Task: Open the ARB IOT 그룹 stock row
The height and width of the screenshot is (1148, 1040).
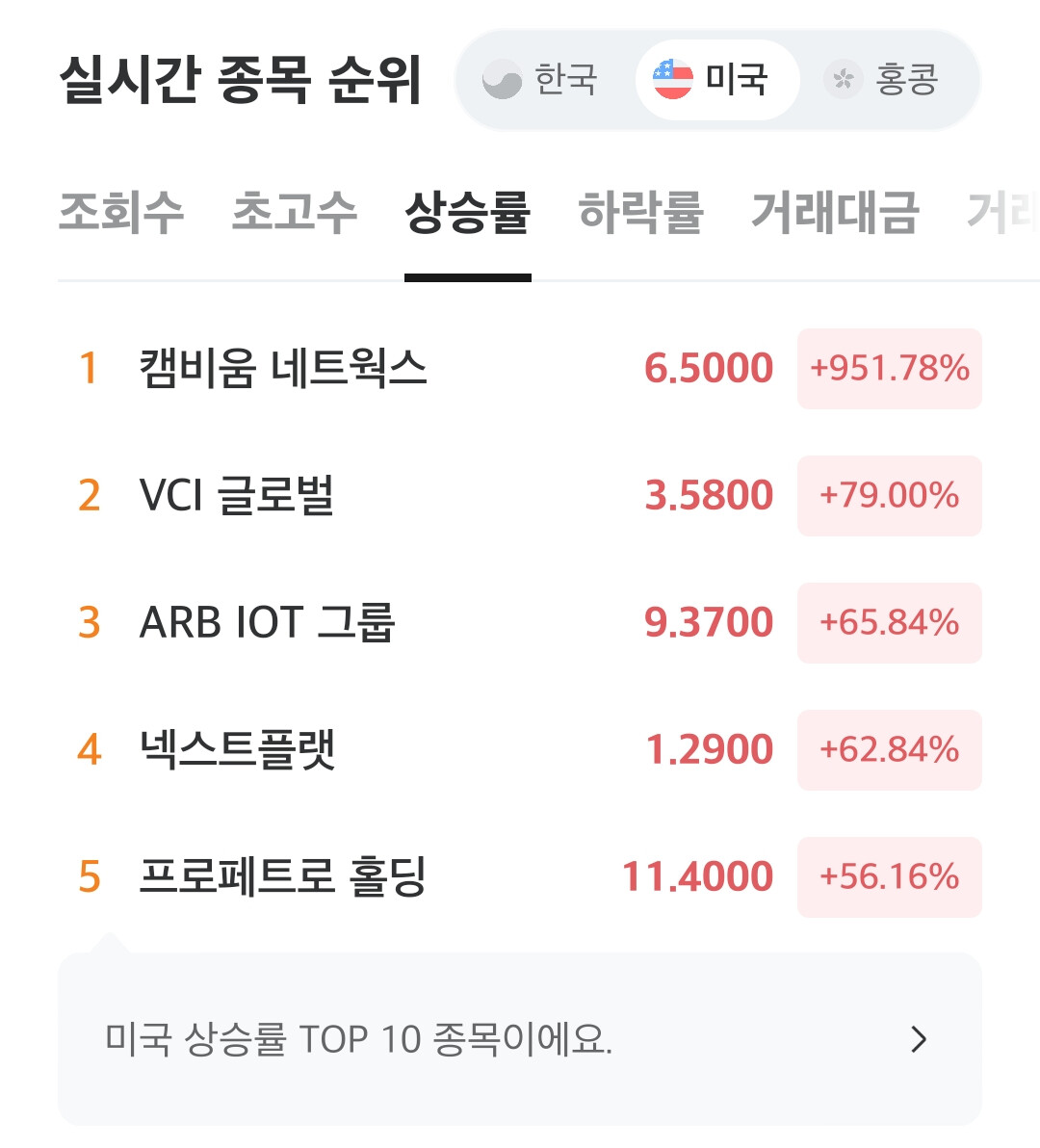Action: tap(520, 623)
